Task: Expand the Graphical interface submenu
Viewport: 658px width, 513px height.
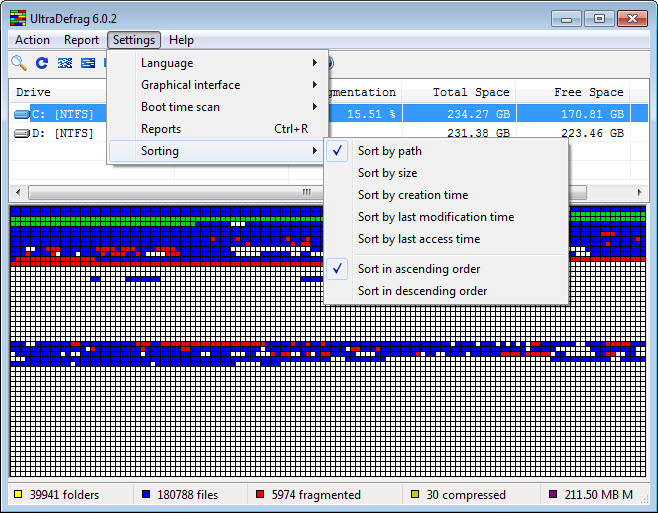Action: [x=217, y=85]
